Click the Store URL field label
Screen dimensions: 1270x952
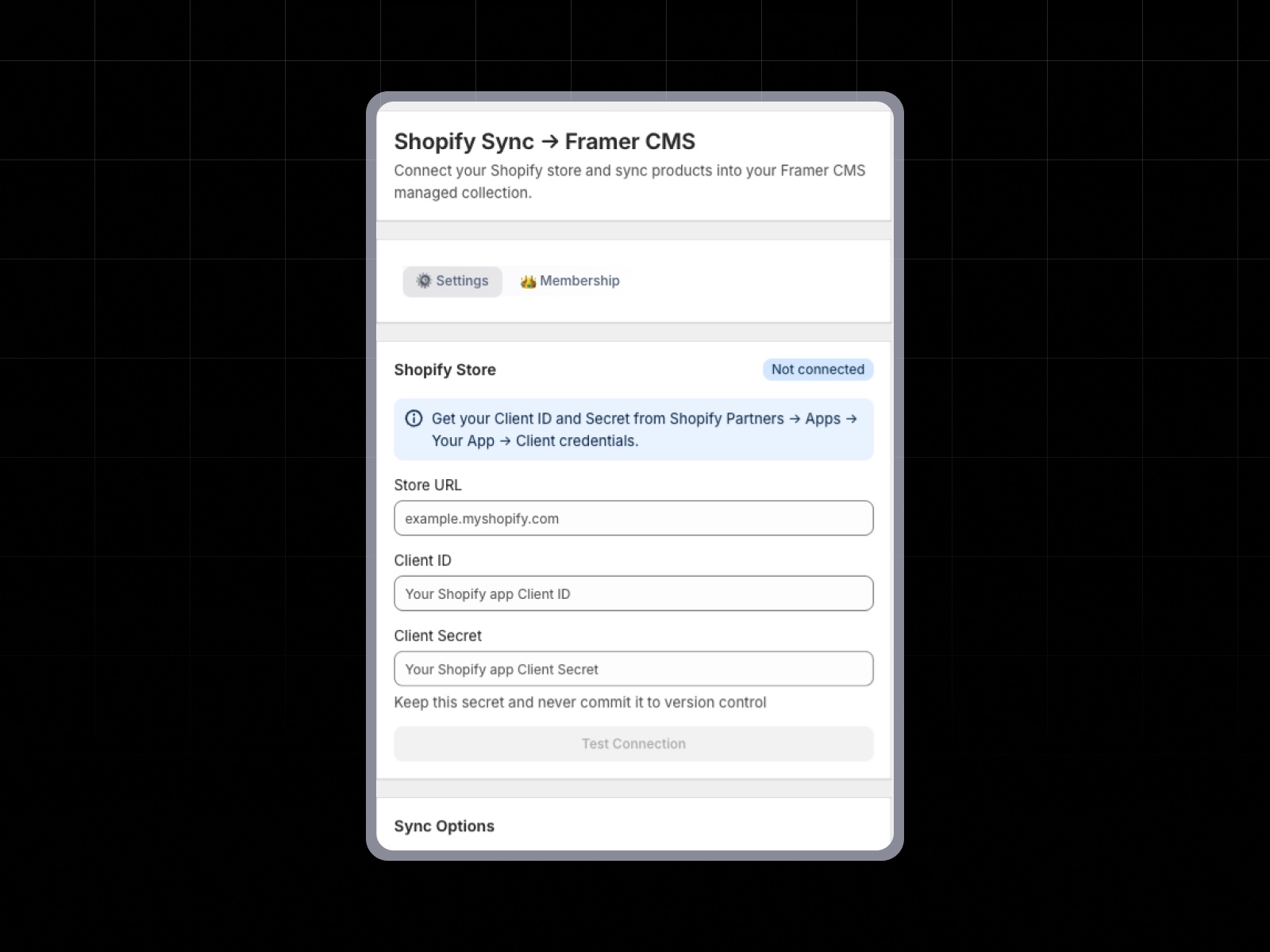pos(428,485)
